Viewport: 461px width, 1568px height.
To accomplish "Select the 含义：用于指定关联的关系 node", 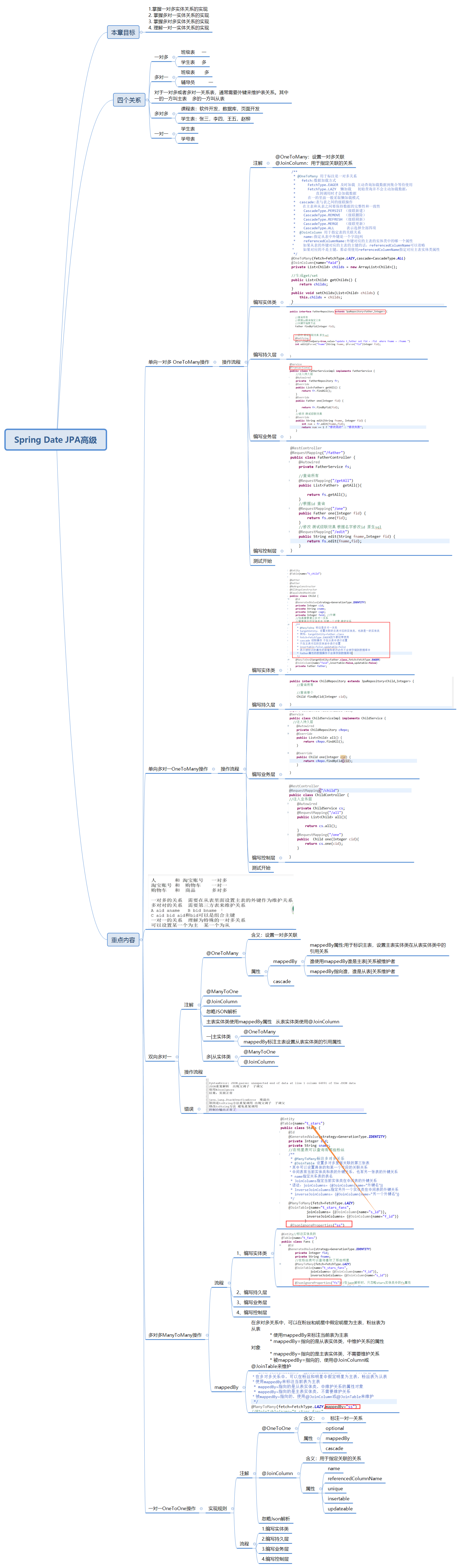I will [333, 1458].
